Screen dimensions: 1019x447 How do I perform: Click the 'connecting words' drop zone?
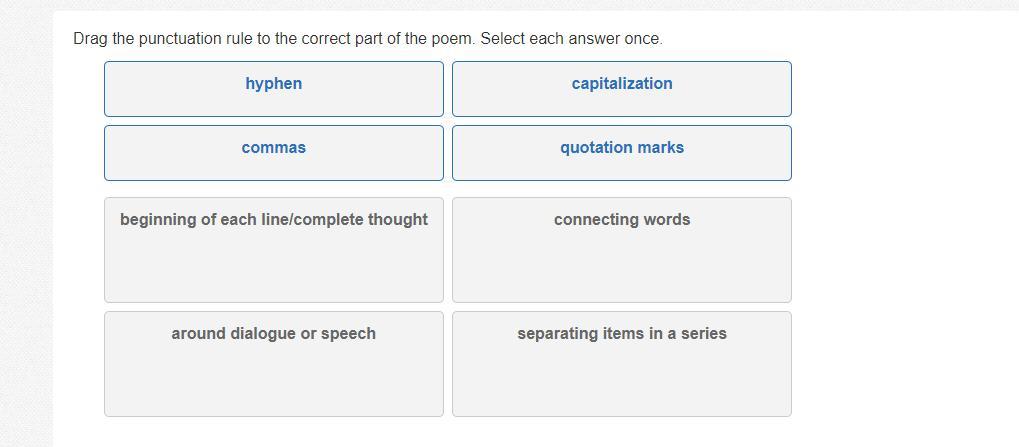coord(621,250)
